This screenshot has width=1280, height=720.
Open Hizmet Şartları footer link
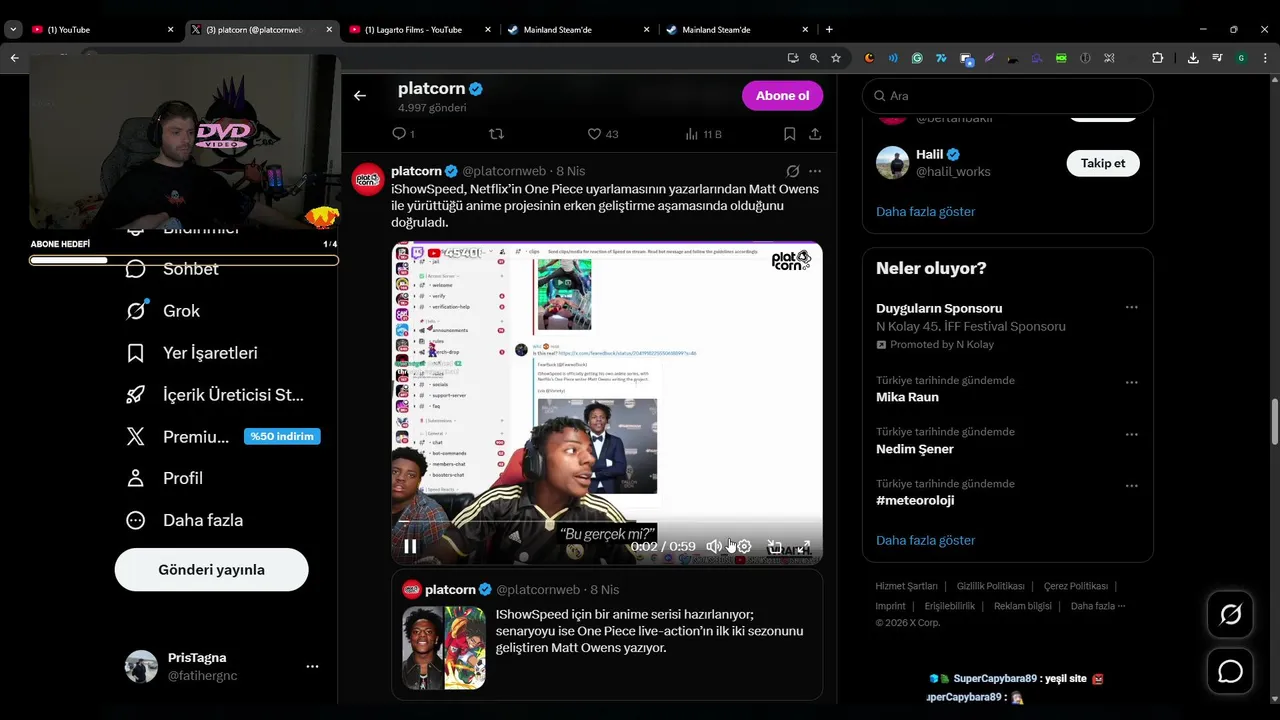coord(906,586)
